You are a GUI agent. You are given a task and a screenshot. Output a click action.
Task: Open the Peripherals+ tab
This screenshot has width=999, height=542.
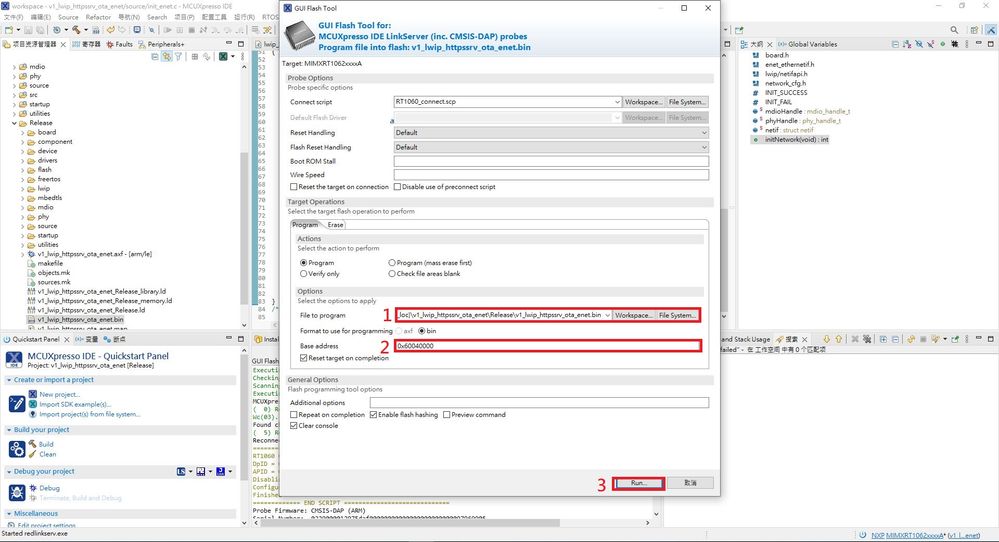(161, 45)
